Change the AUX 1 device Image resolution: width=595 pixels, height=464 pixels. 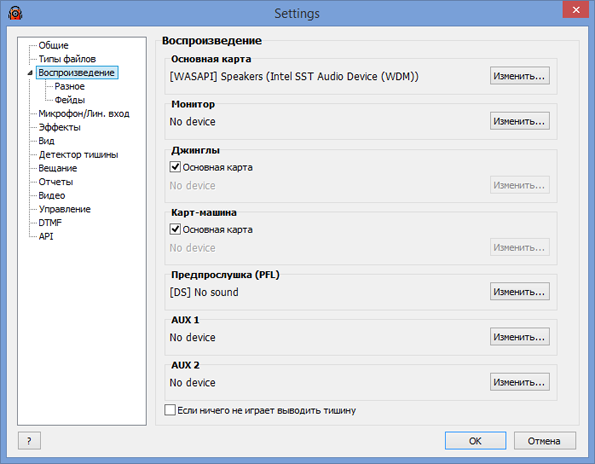pos(519,337)
